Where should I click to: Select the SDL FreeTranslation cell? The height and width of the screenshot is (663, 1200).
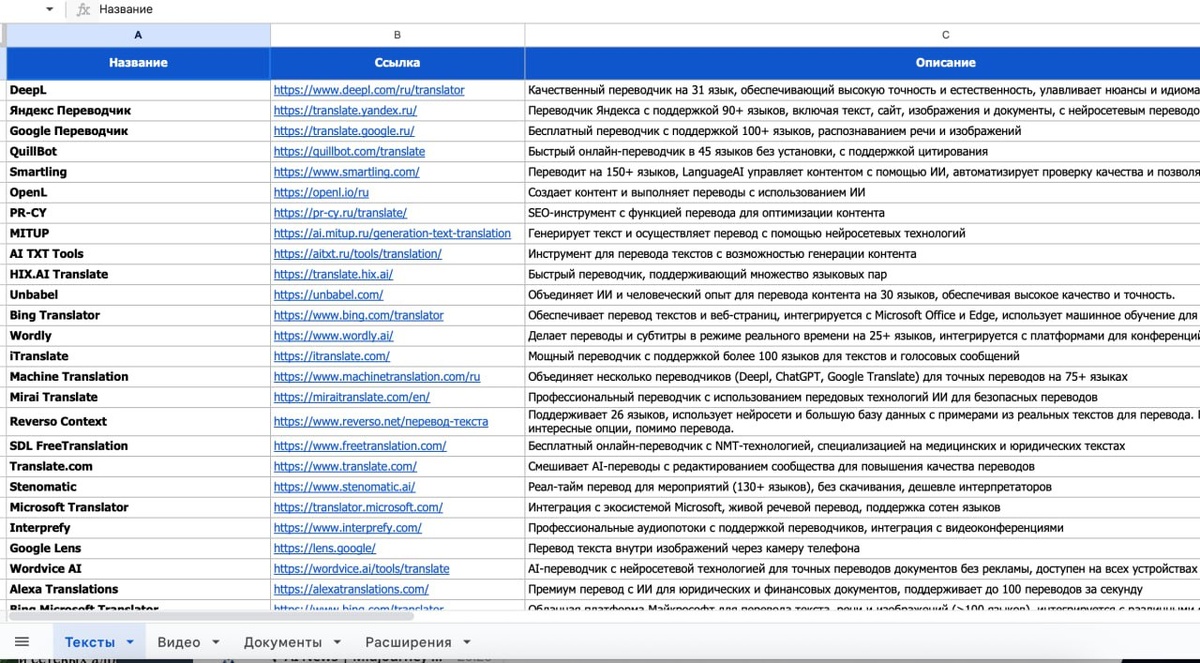pos(138,446)
